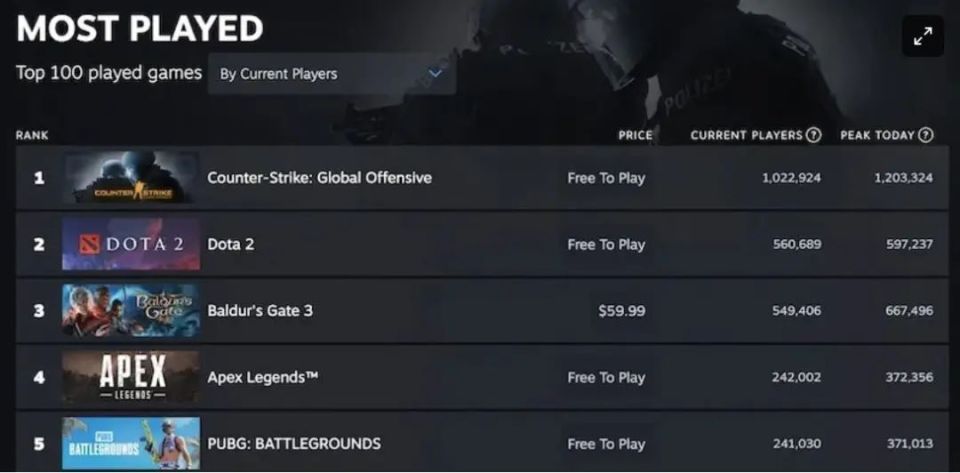This screenshot has height=473, width=960.
Task: Click the CURRENT PLAYERS column header label
Action: [746, 135]
